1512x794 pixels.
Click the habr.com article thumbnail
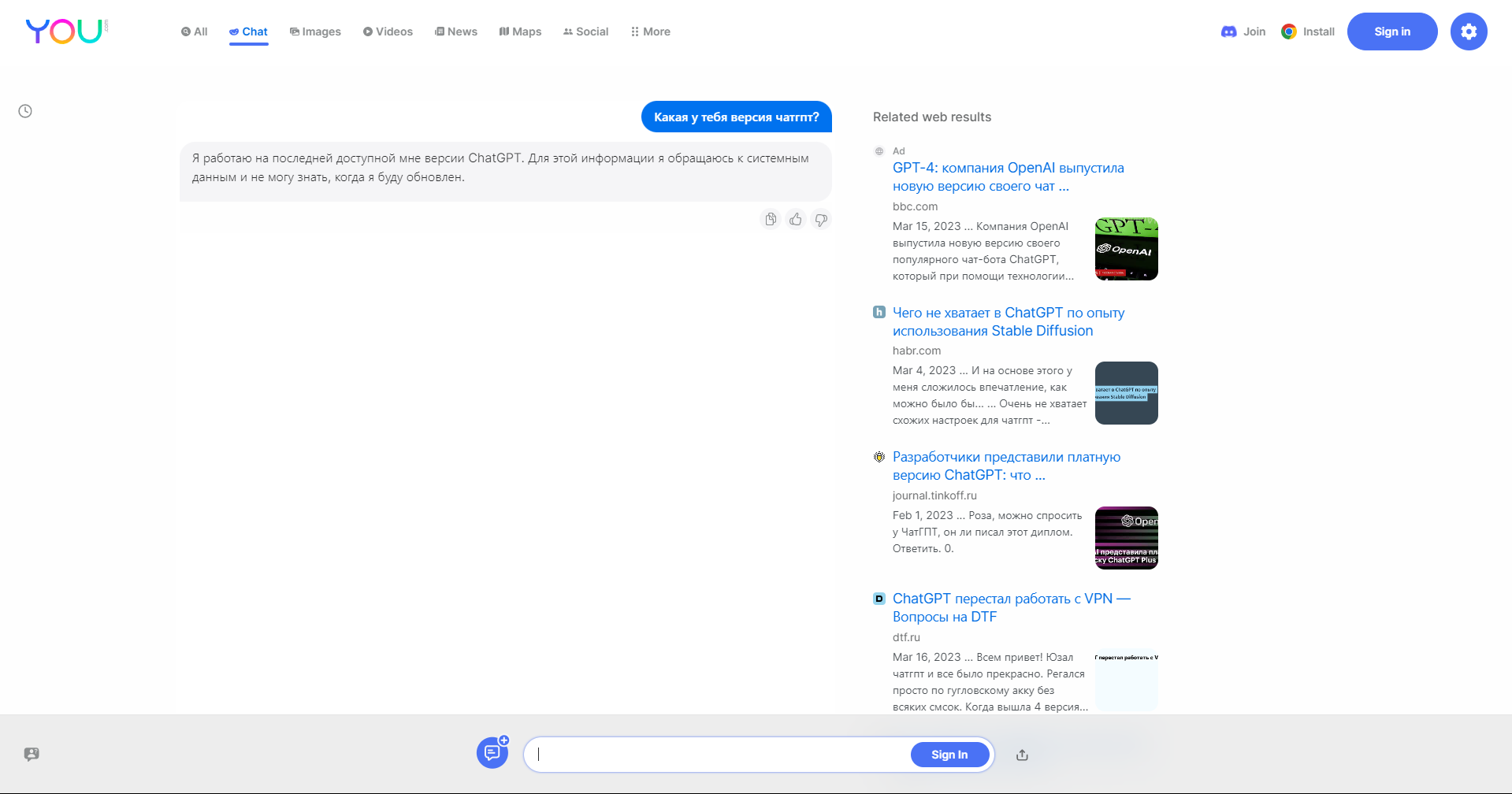point(1127,393)
